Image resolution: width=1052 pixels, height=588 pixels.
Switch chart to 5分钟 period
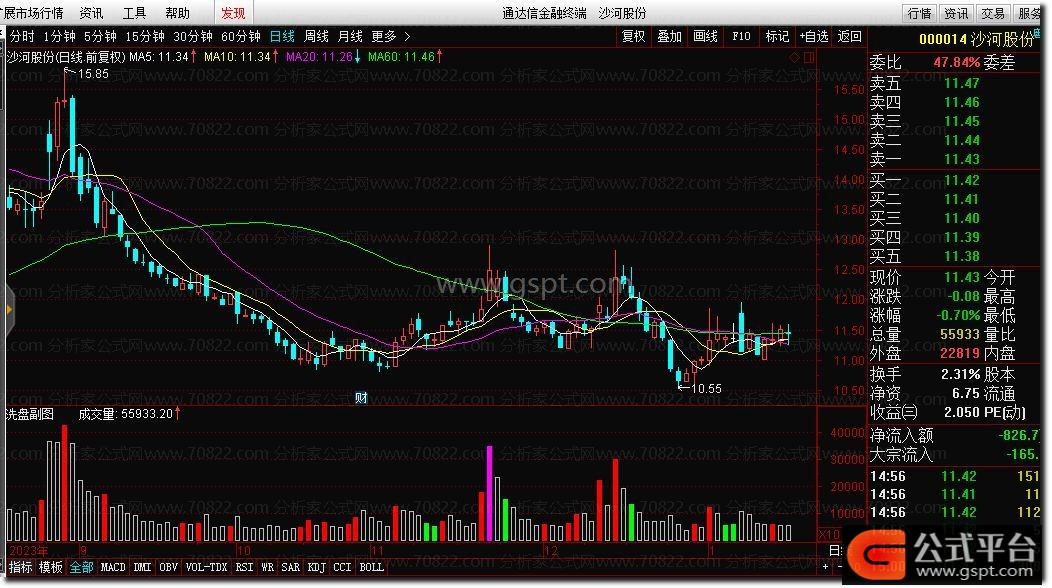tap(100, 36)
